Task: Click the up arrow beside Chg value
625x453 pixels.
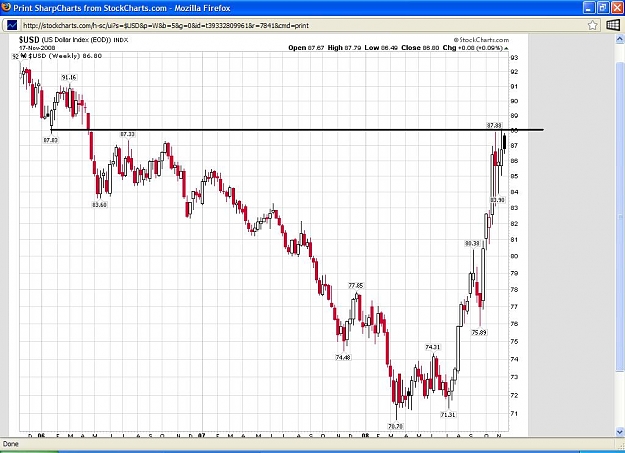Action: coord(506,48)
